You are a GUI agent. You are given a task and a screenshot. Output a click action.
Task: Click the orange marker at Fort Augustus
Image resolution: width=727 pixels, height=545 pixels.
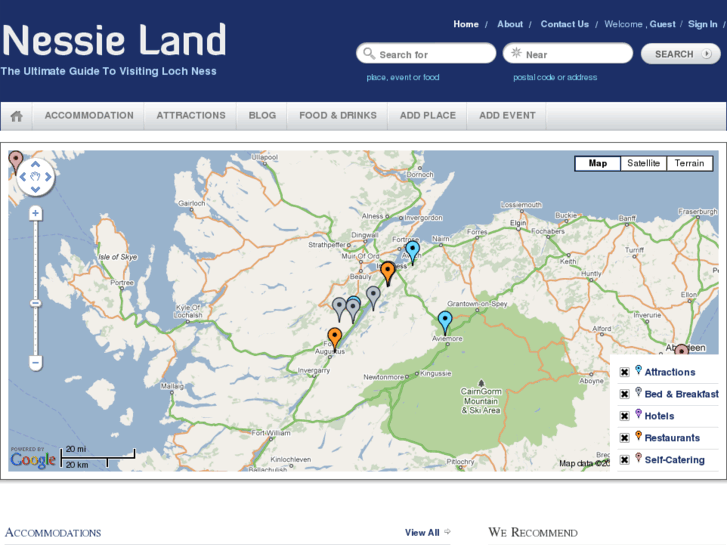[335, 339]
